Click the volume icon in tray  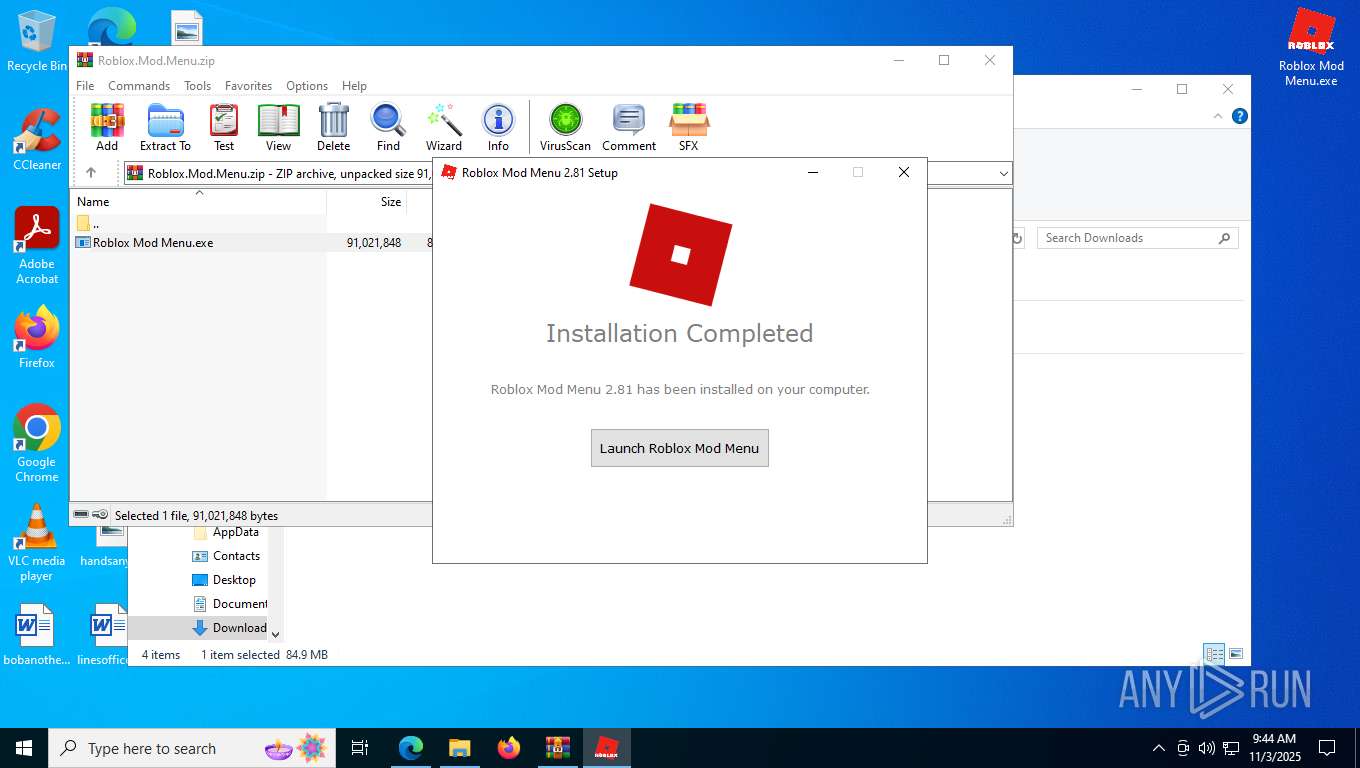point(1206,748)
